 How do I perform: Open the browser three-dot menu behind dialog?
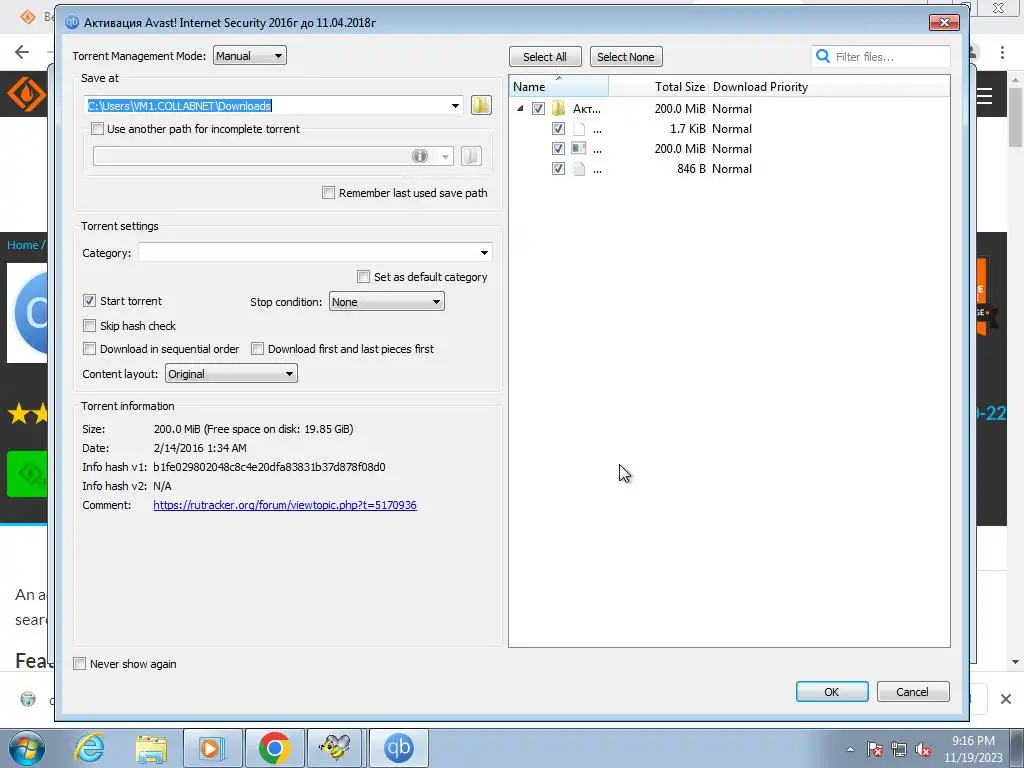(1002, 52)
